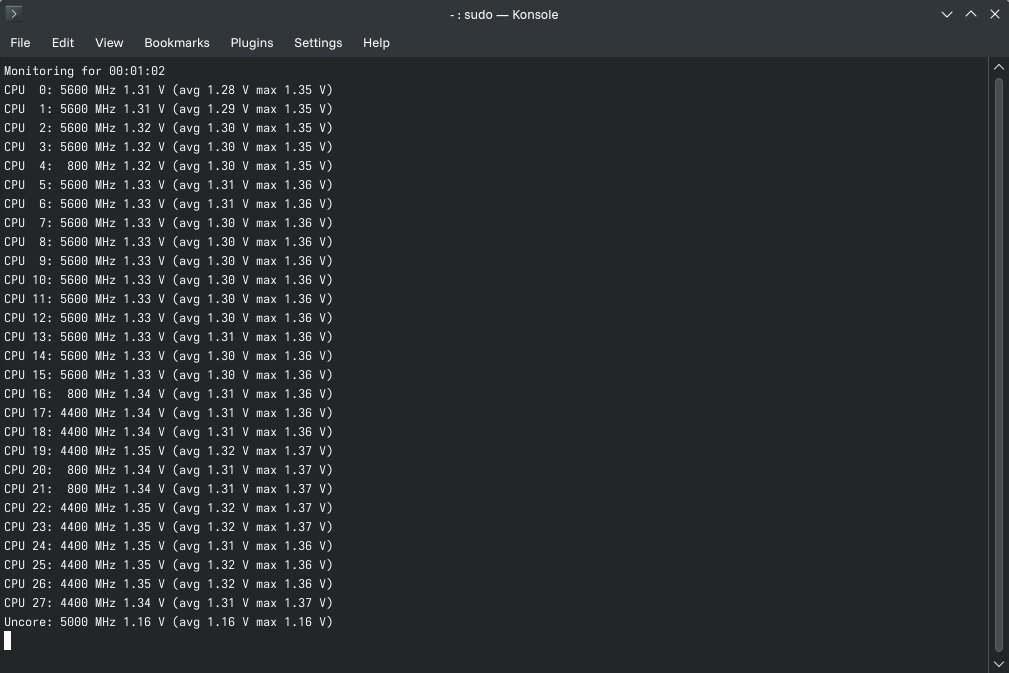Click the CPU 8 row
Screen dimensions: 1009x673
click(x=168, y=241)
